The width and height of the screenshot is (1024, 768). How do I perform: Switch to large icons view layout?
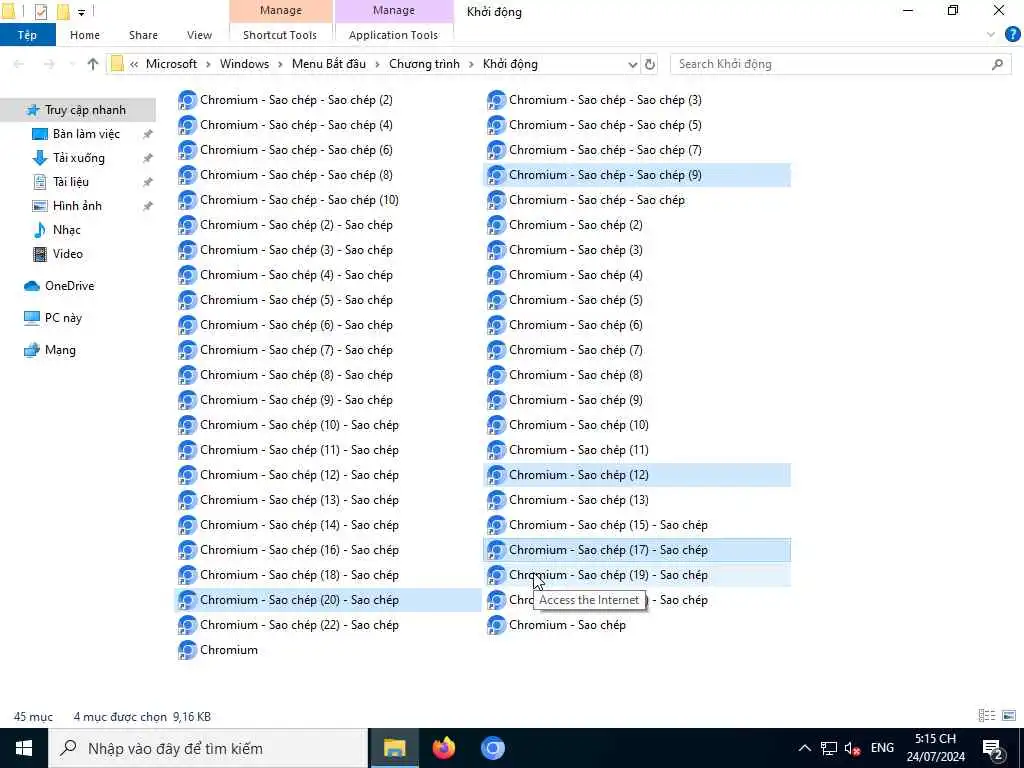1009,716
